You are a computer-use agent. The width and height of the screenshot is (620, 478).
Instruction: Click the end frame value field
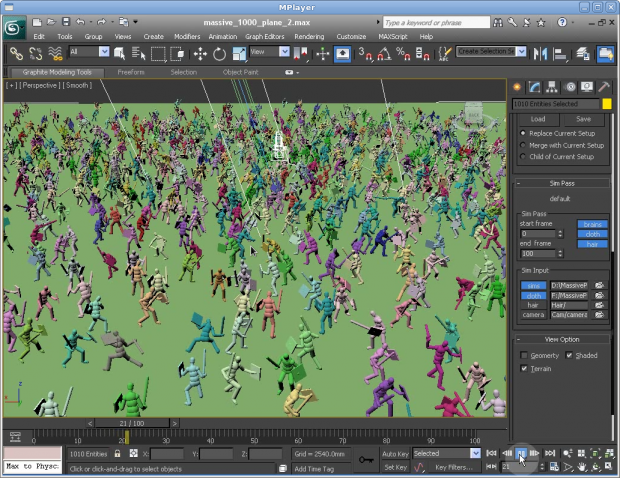tap(538, 253)
